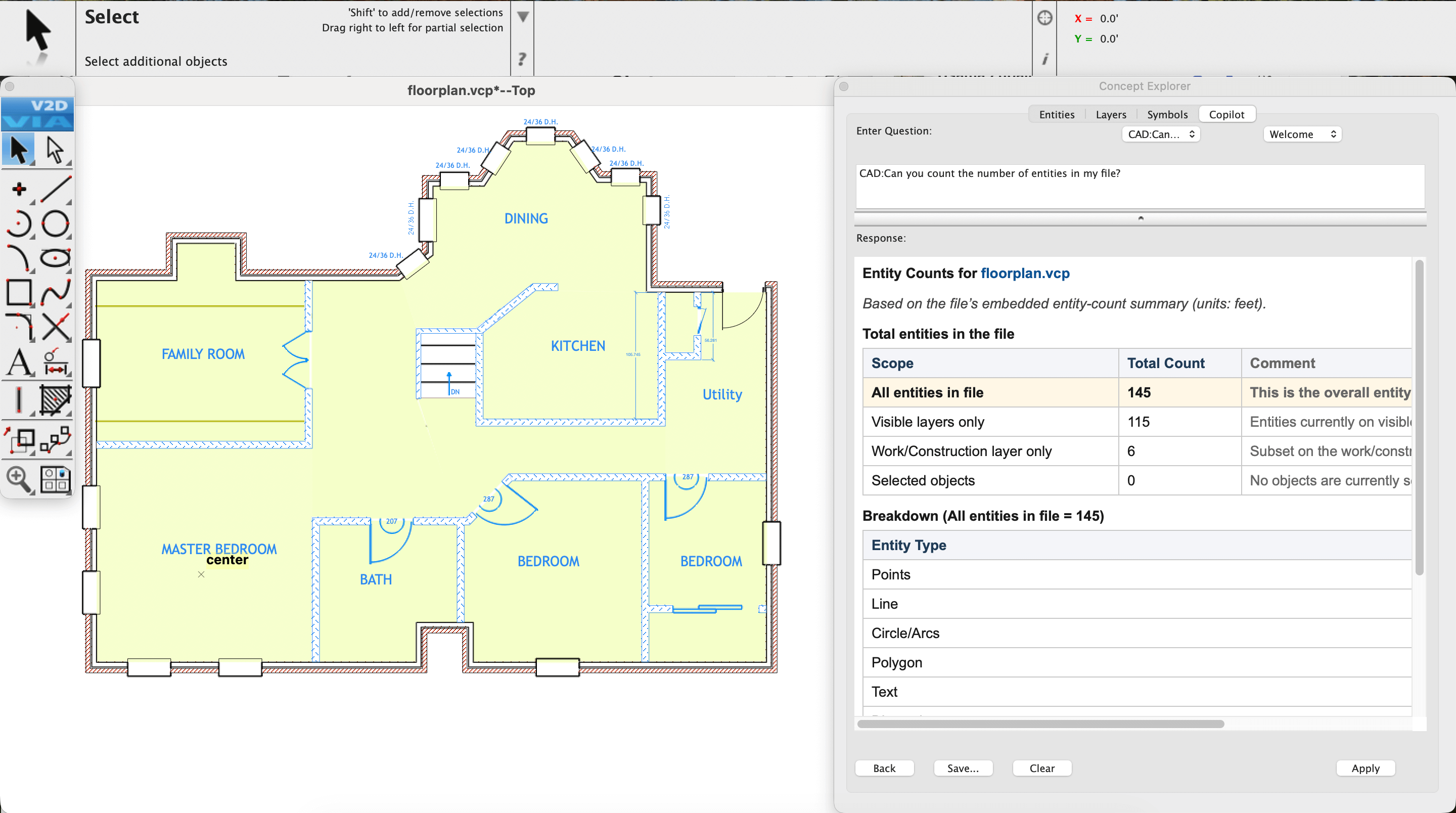Open the floorplan.vcp link in the response
Viewport: 1456px width, 813px height.
[1025, 274]
